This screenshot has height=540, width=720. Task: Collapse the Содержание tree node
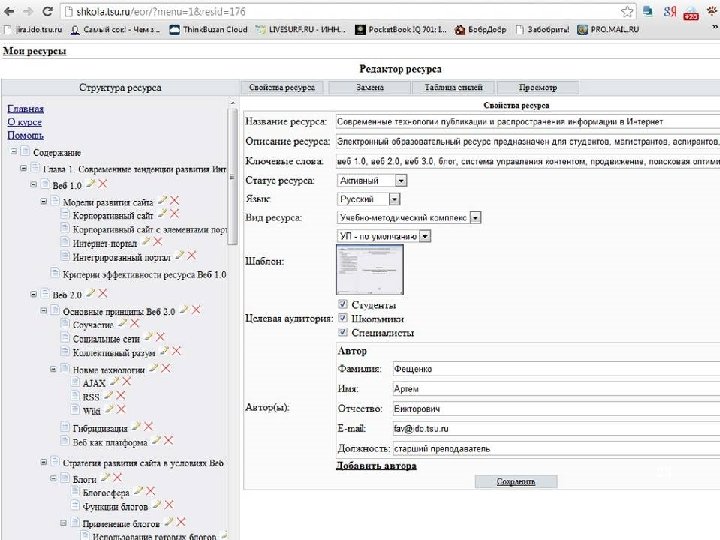(14, 151)
